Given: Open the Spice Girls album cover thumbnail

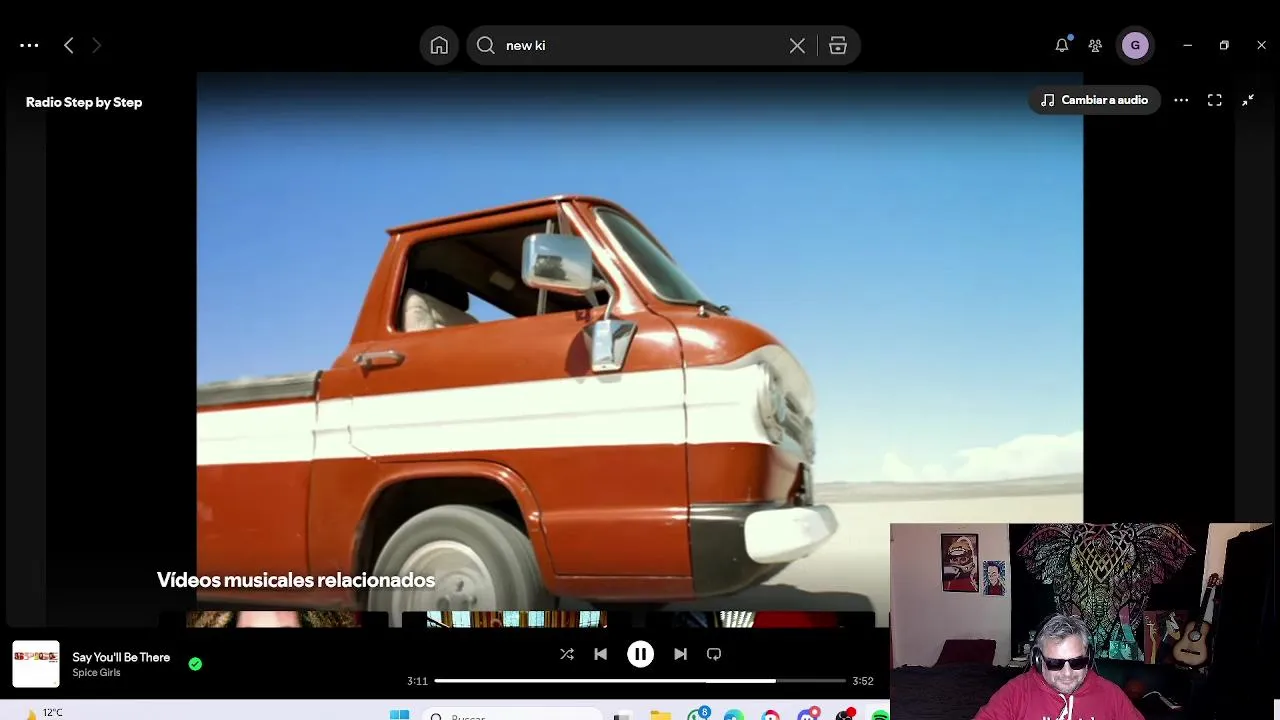Looking at the screenshot, I should click(36, 664).
